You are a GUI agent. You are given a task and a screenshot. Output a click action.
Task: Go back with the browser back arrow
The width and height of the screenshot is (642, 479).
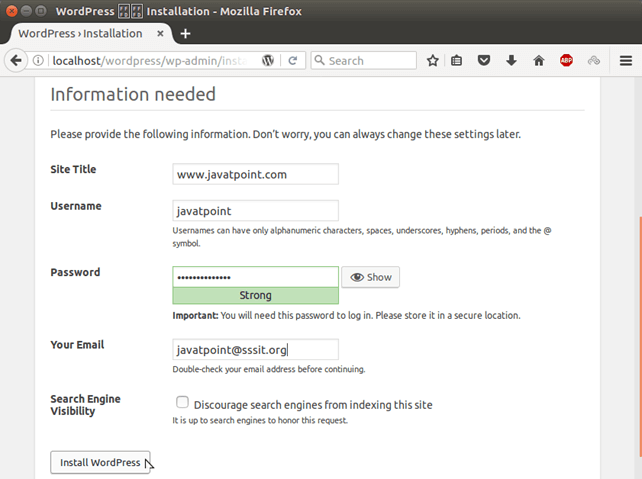tap(16, 61)
